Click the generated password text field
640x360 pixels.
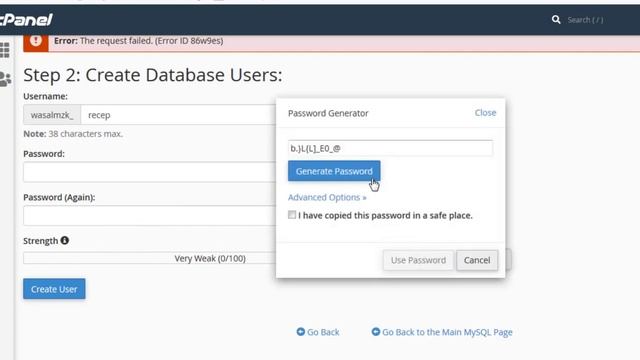(x=390, y=148)
